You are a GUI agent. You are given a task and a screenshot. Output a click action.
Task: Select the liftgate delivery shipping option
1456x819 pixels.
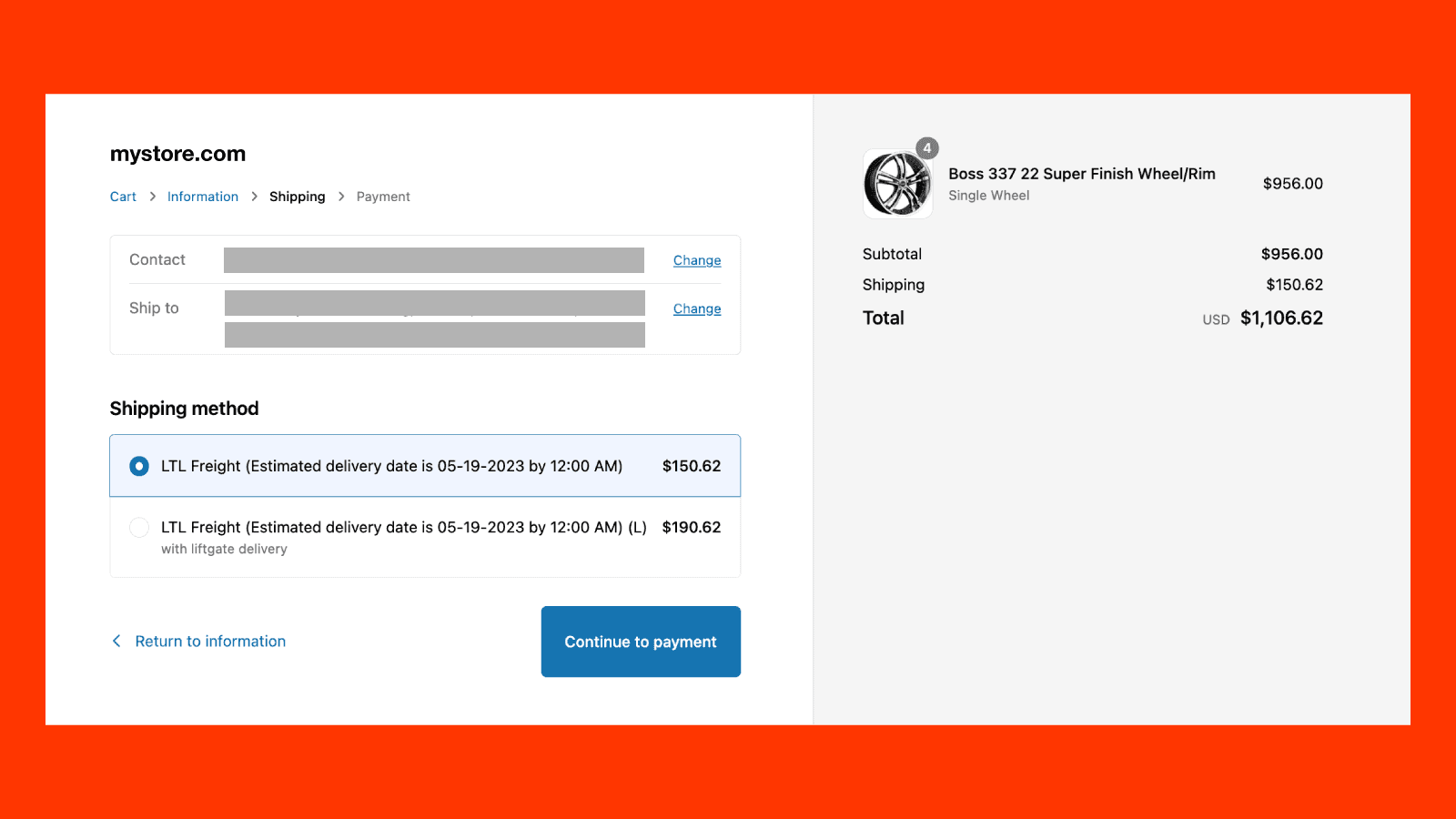click(138, 527)
